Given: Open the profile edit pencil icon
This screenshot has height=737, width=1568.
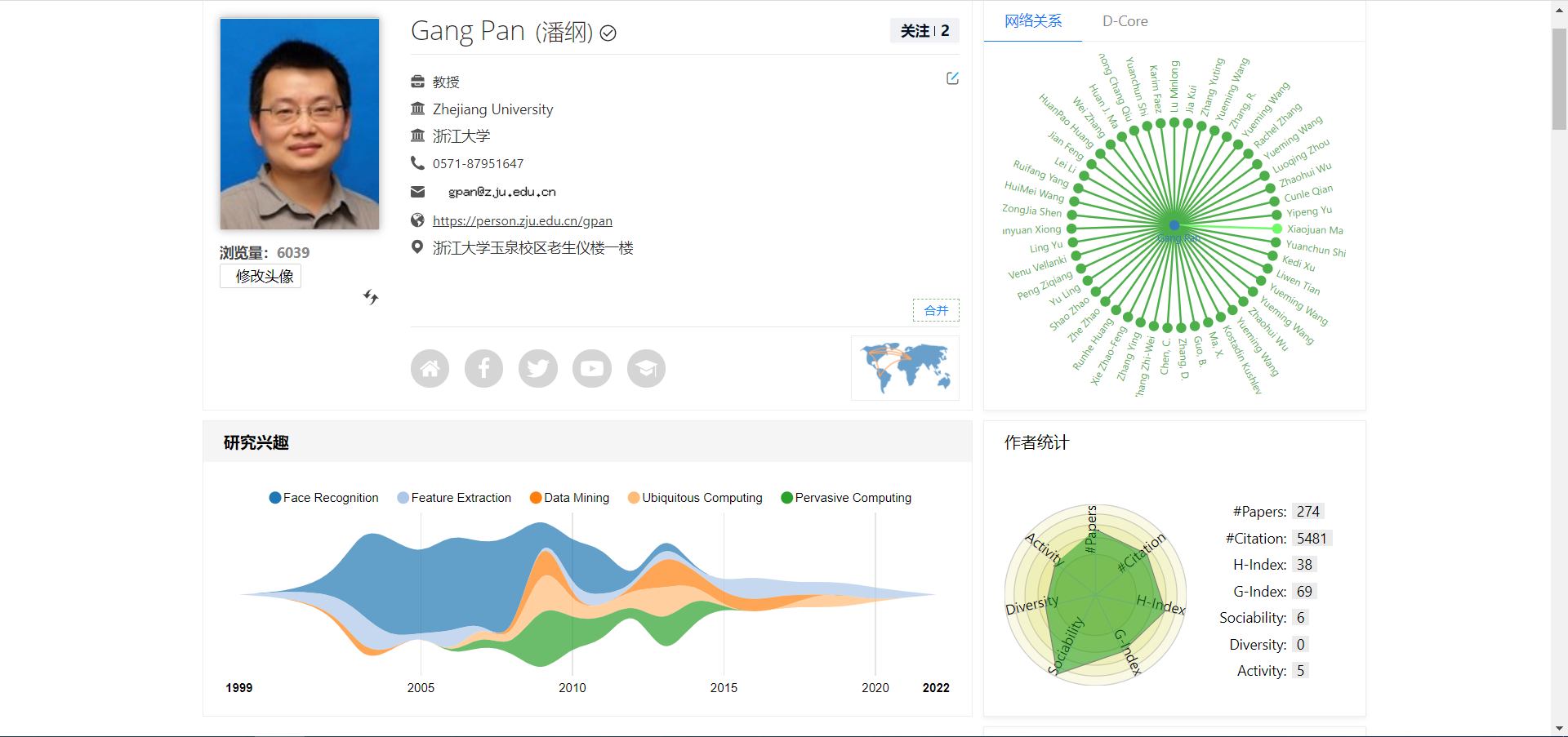Looking at the screenshot, I should click(952, 78).
